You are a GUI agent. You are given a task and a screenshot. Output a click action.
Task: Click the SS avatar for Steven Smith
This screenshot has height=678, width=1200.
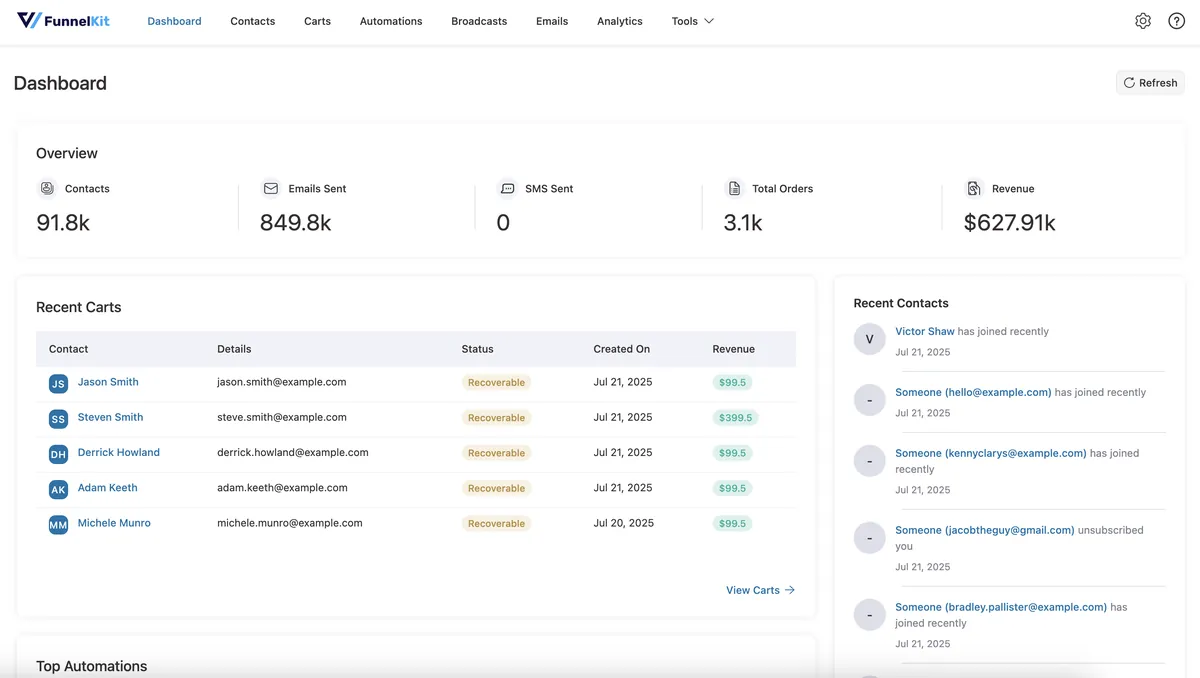tap(58, 419)
